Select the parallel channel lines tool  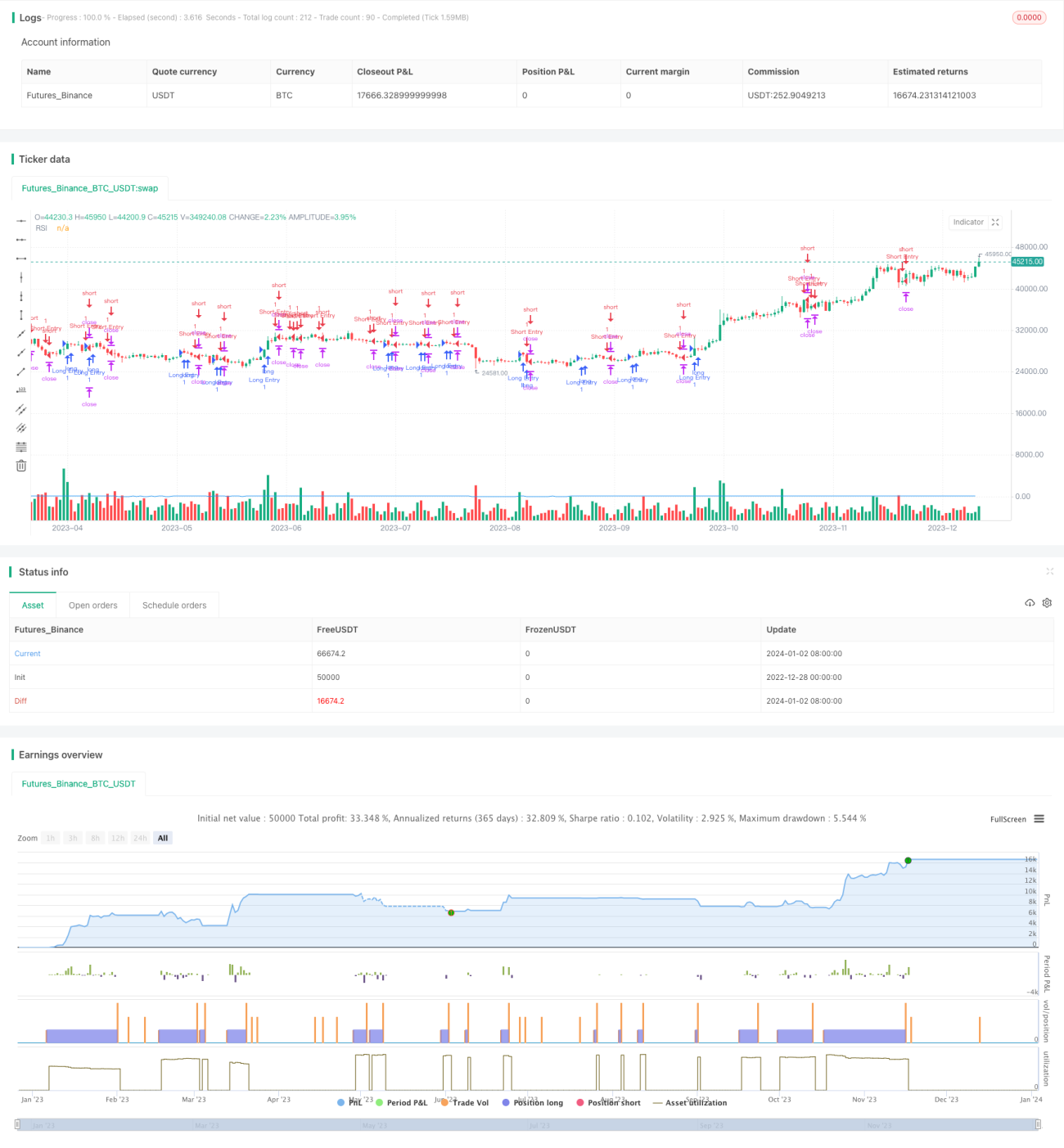coord(21,409)
